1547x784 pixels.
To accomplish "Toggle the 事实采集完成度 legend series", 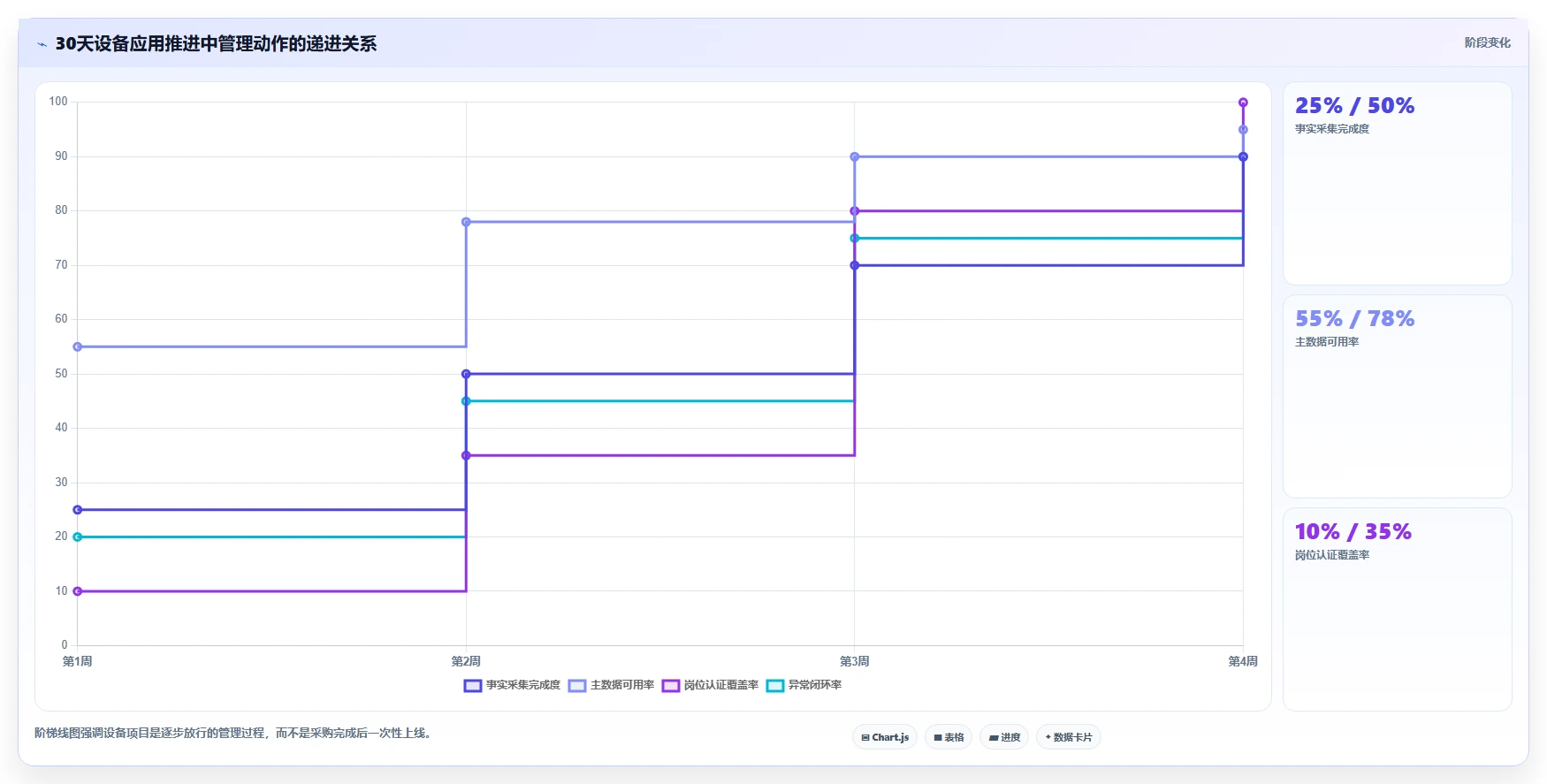I will tap(512, 685).
